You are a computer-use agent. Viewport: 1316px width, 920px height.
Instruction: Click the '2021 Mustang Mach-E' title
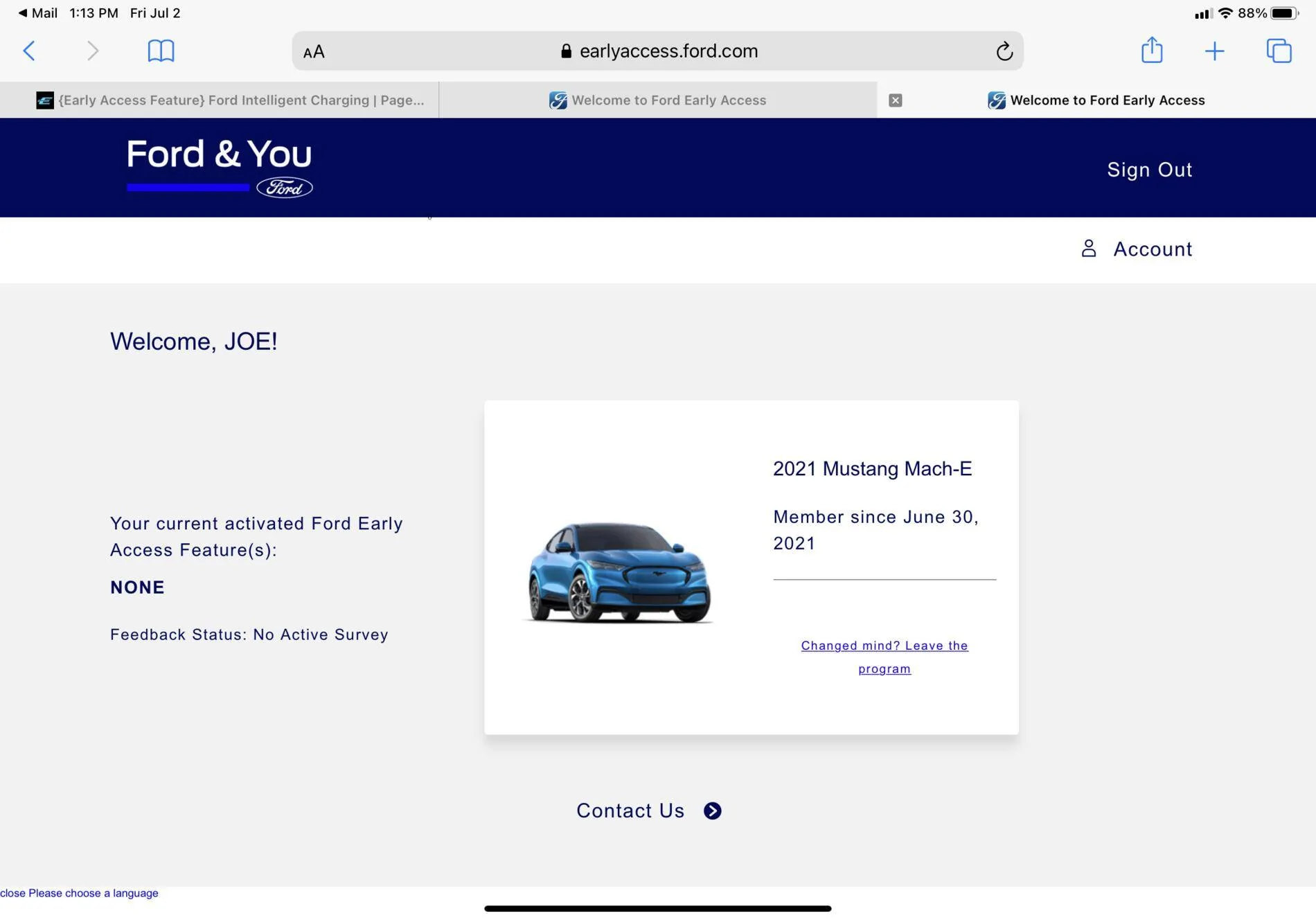click(x=872, y=469)
